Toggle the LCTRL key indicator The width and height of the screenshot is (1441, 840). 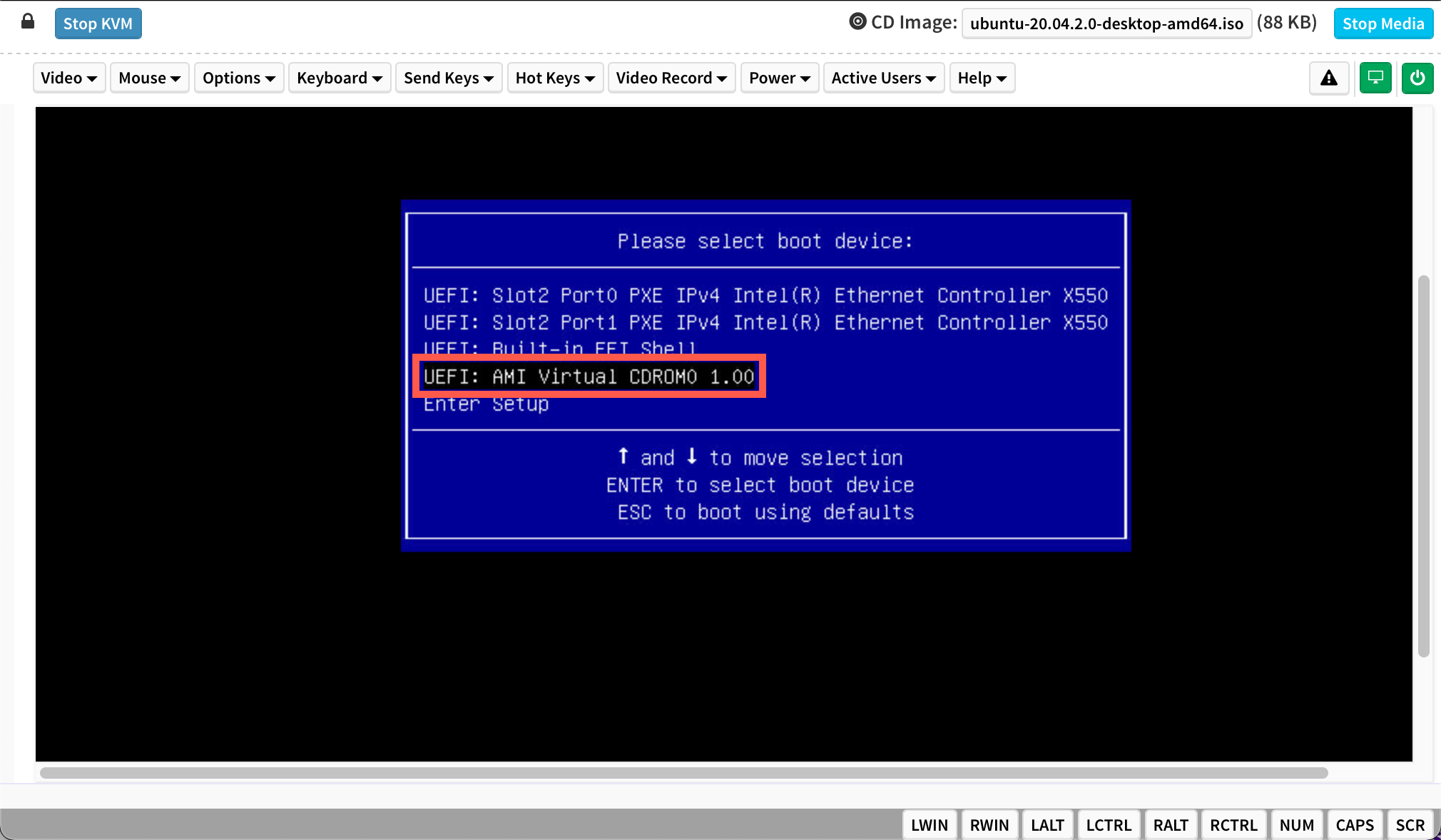point(1109,825)
